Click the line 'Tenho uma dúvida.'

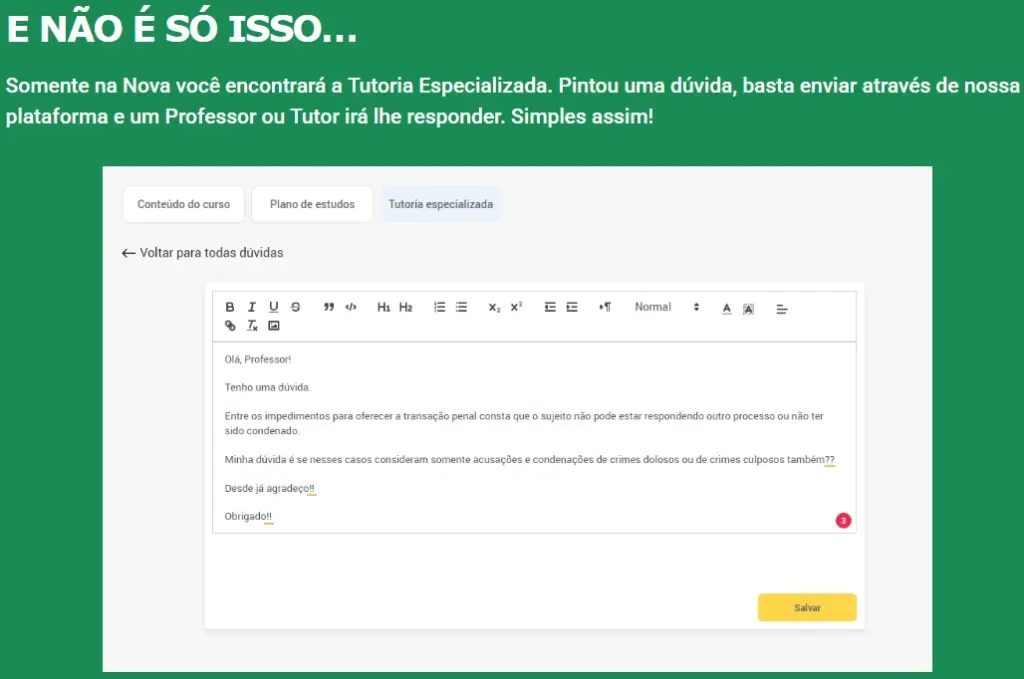pyautogui.click(x=268, y=387)
